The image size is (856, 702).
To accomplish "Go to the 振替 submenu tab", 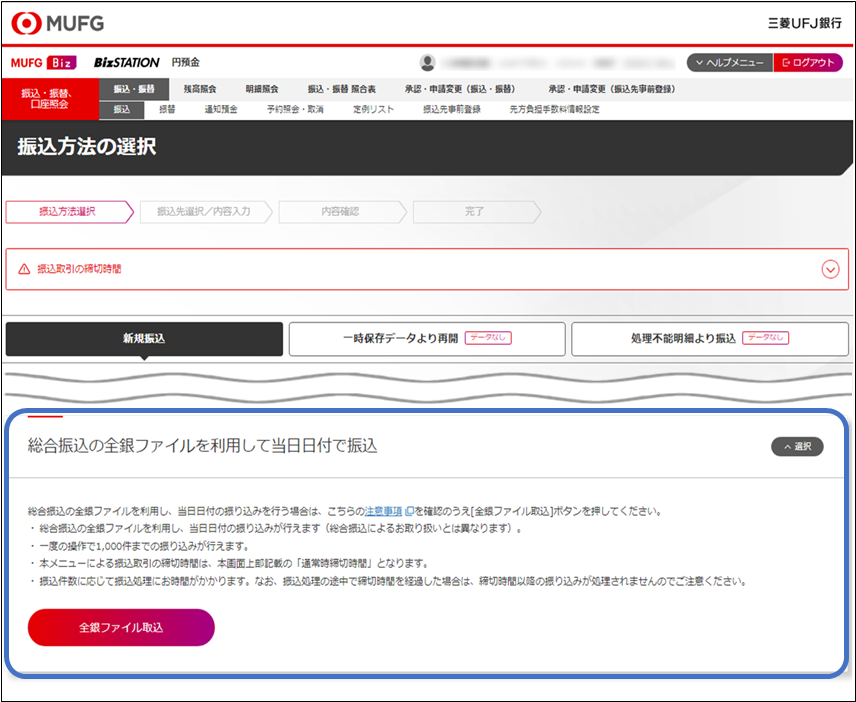I will click(167, 109).
